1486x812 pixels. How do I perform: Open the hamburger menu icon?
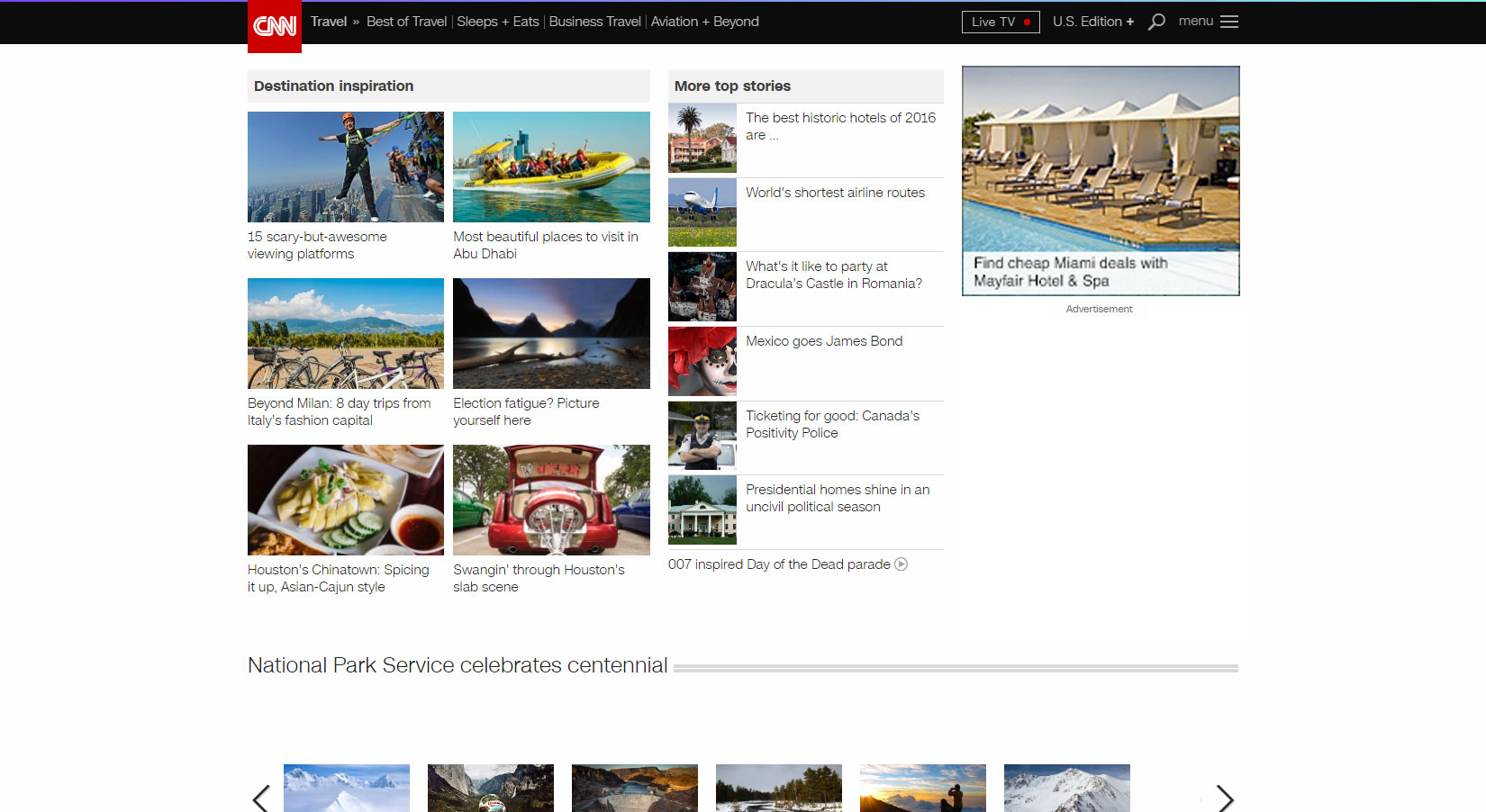pos(1229,22)
